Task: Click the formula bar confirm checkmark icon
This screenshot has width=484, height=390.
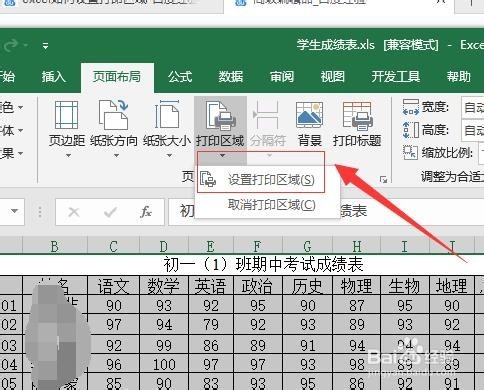Action: point(110,212)
